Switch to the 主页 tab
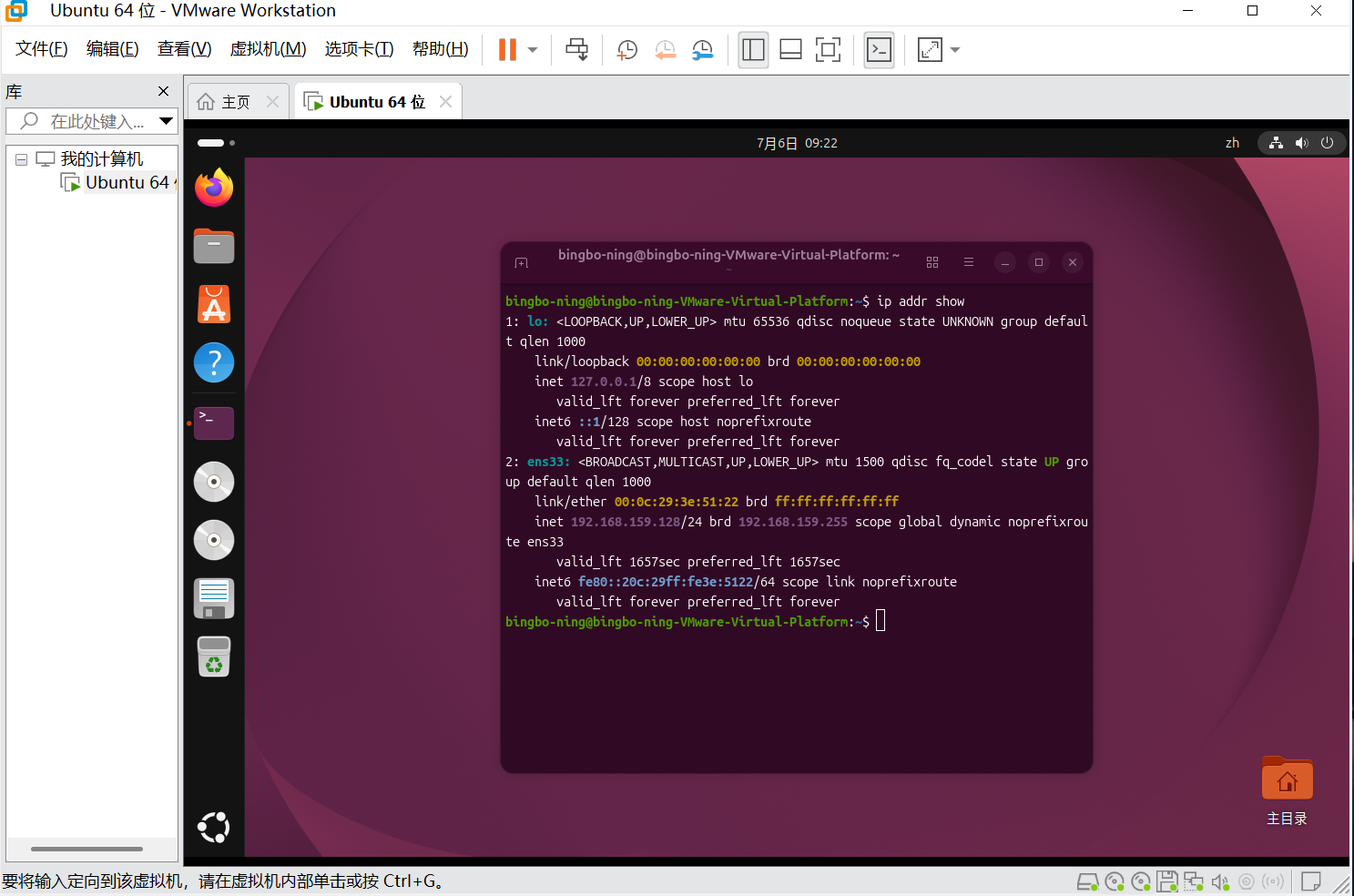The width and height of the screenshot is (1354, 896). [x=224, y=102]
